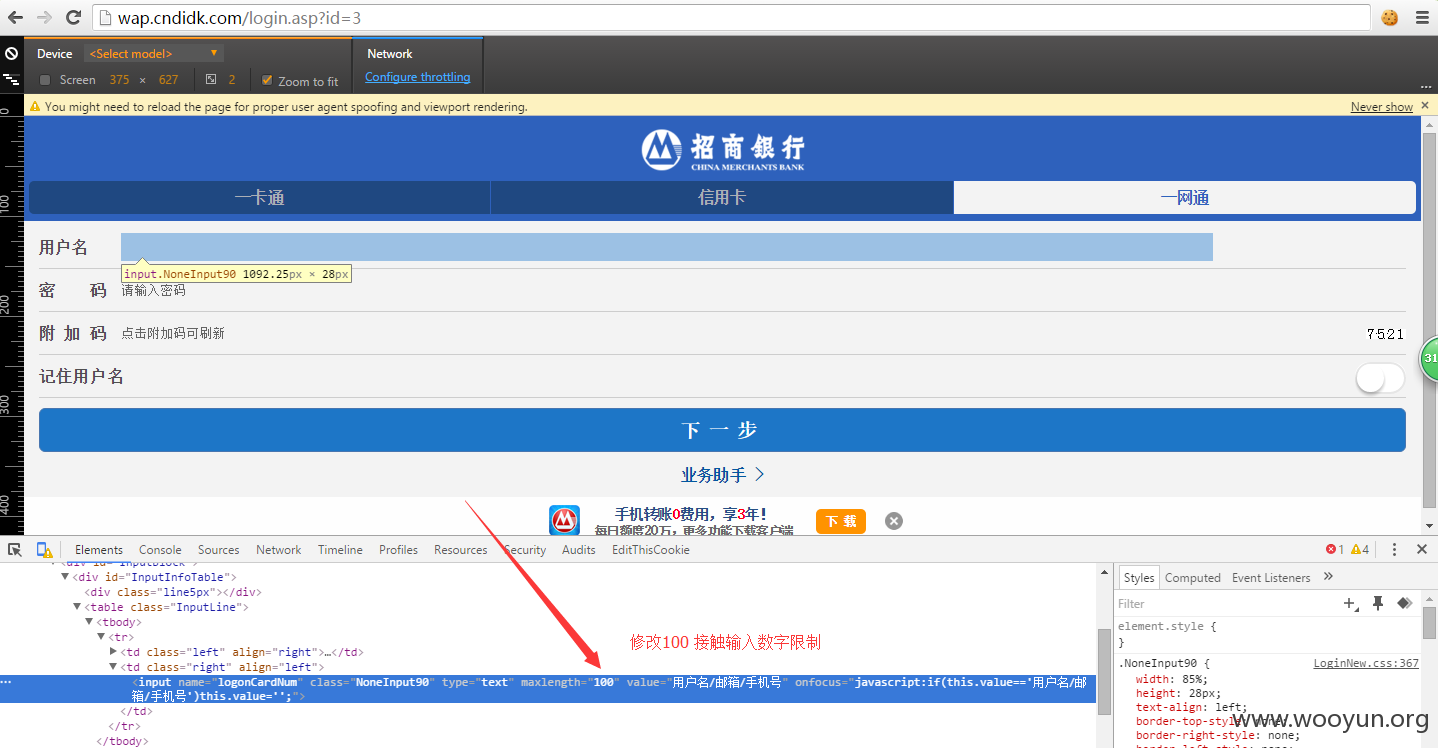Show more Styles sidebar tabs chevron
This screenshot has width=1438, height=748.
click(1328, 577)
